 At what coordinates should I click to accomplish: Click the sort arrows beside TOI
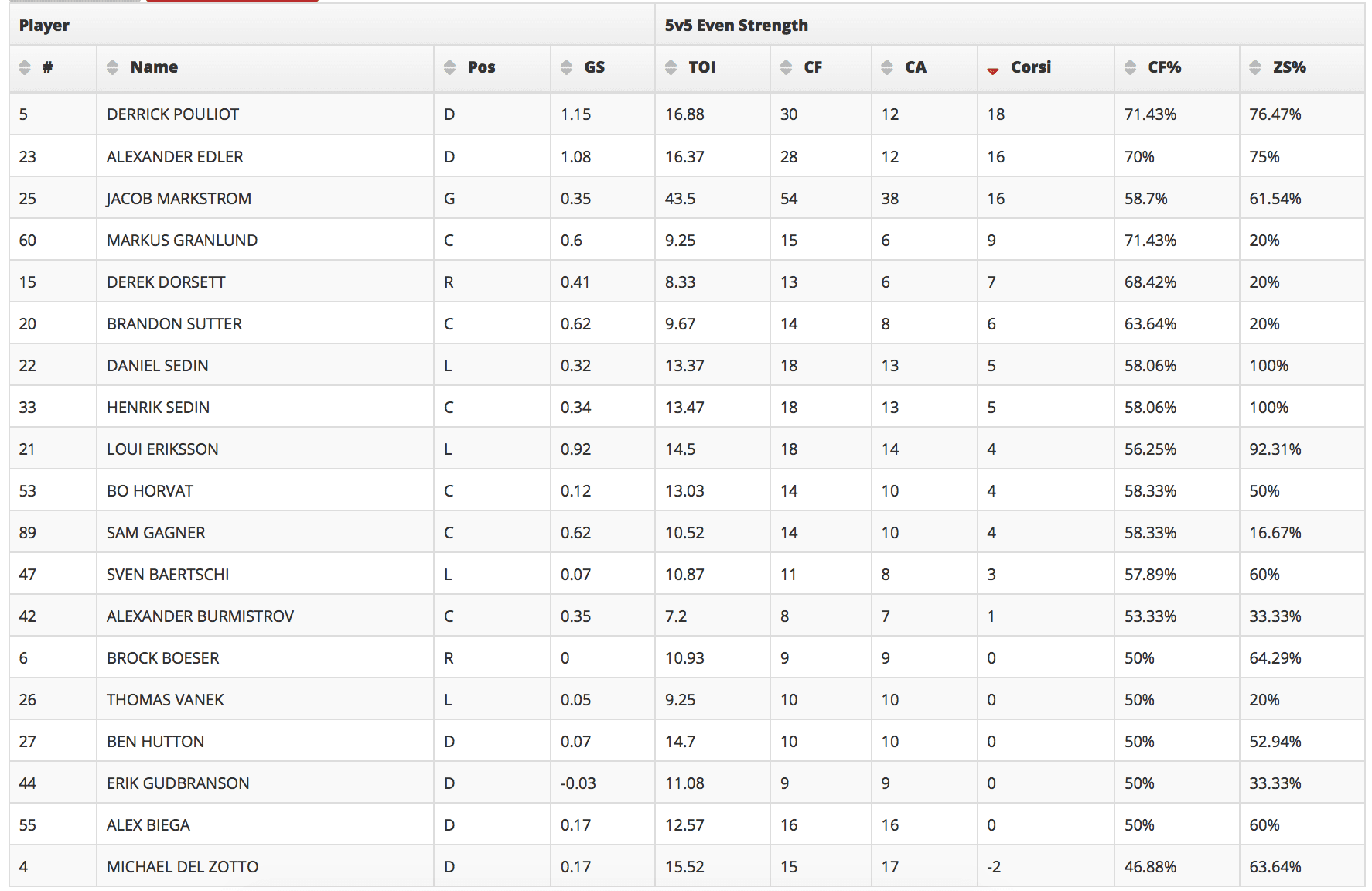coord(671,67)
